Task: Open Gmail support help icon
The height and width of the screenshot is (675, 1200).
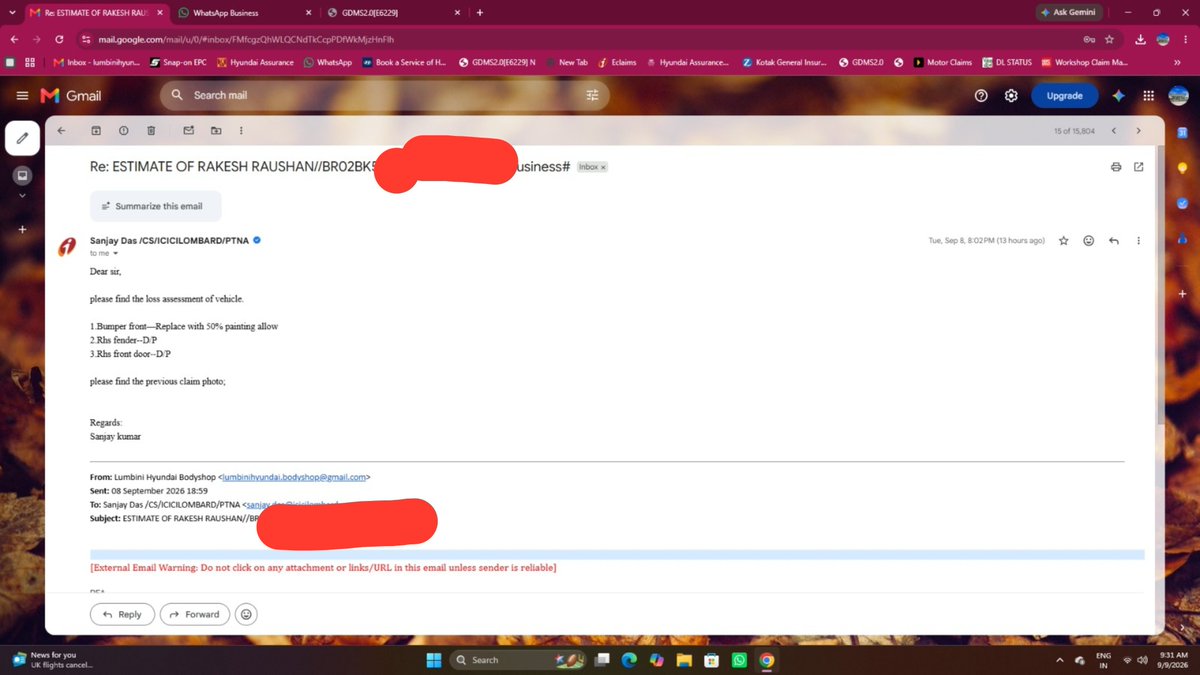Action: [981, 95]
